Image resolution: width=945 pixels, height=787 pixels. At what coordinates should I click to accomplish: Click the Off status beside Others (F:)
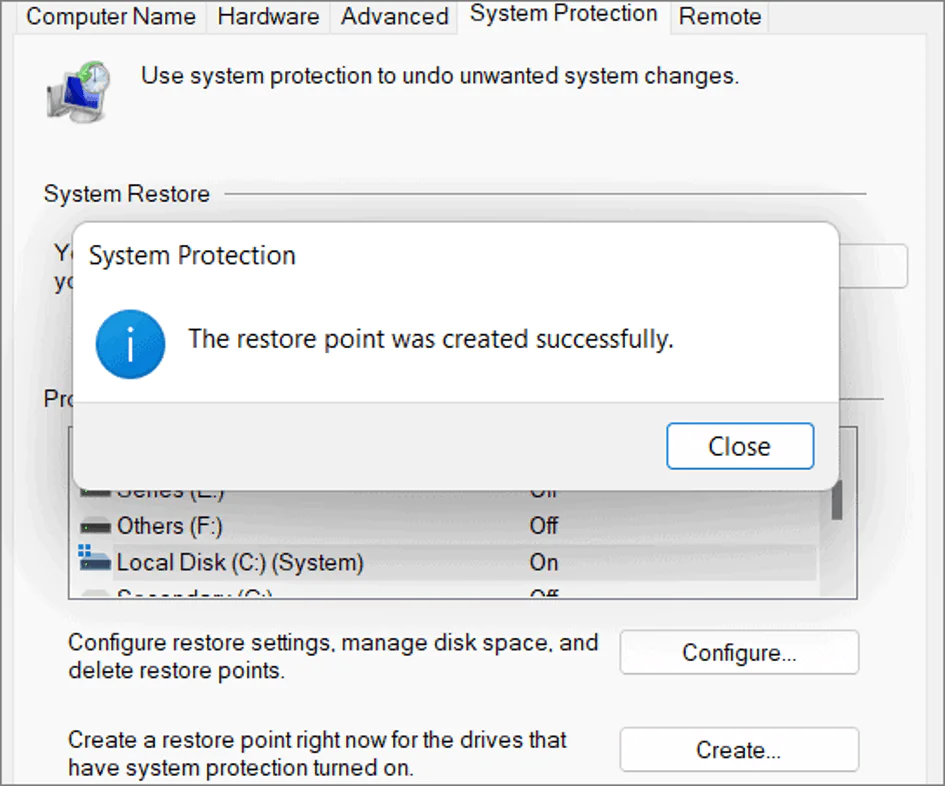(x=544, y=526)
